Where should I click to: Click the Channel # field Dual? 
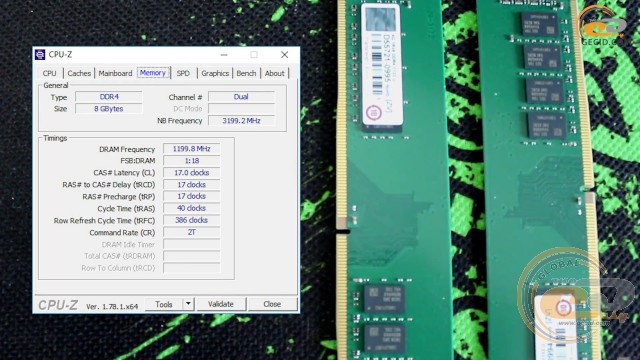pyautogui.click(x=241, y=97)
